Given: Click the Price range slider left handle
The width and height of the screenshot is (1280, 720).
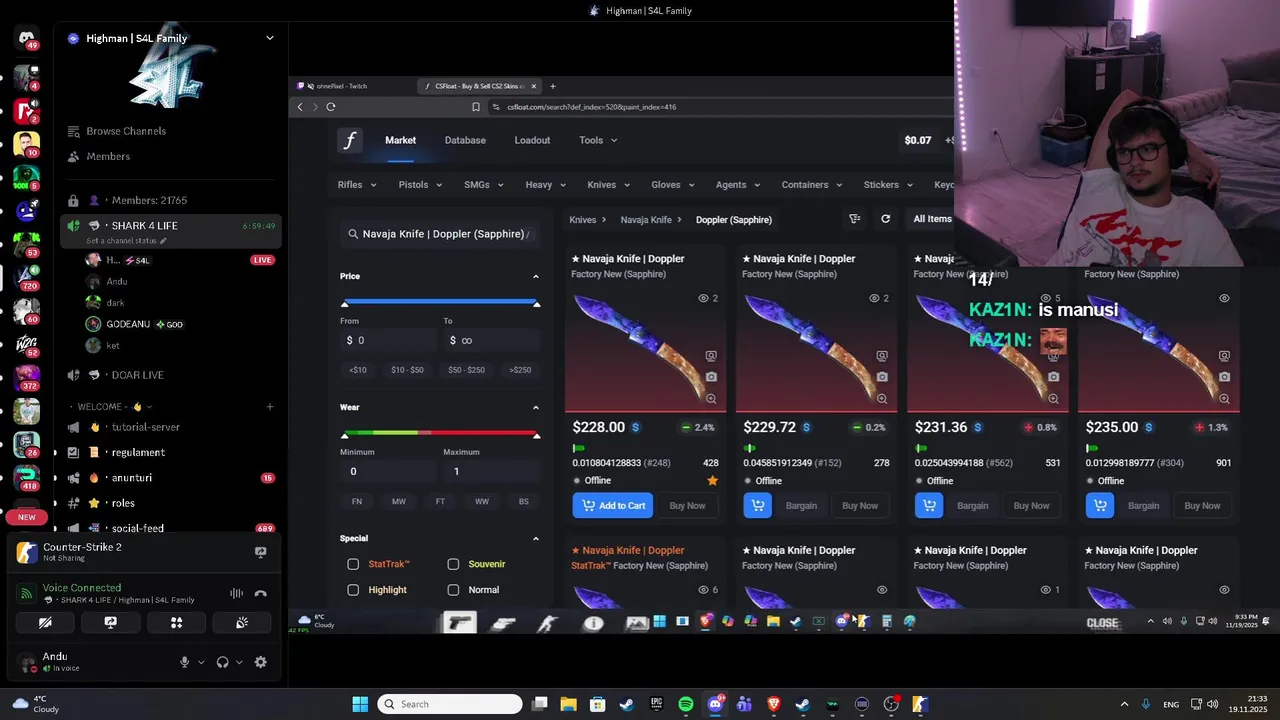Looking at the screenshot, I should pyautogui.click(x=345, y=303).
